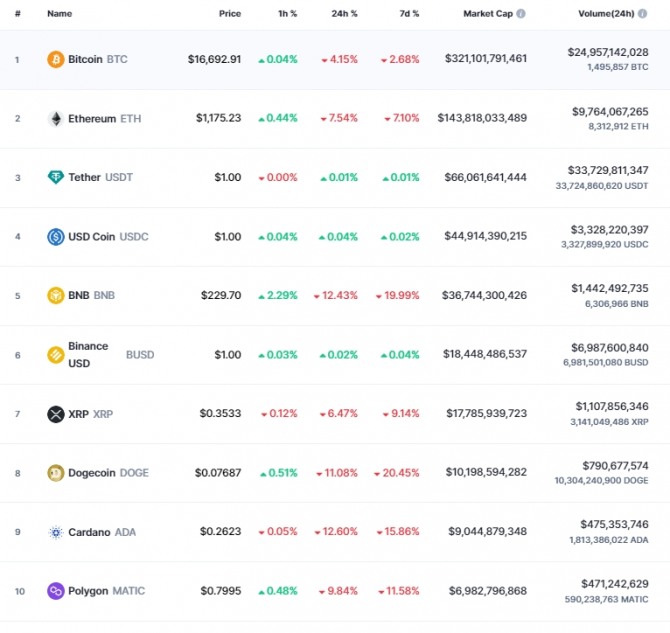The image size is (670, 633).
Task: Open Bitcoin's 24h volume value
Action: coord(608,52)
